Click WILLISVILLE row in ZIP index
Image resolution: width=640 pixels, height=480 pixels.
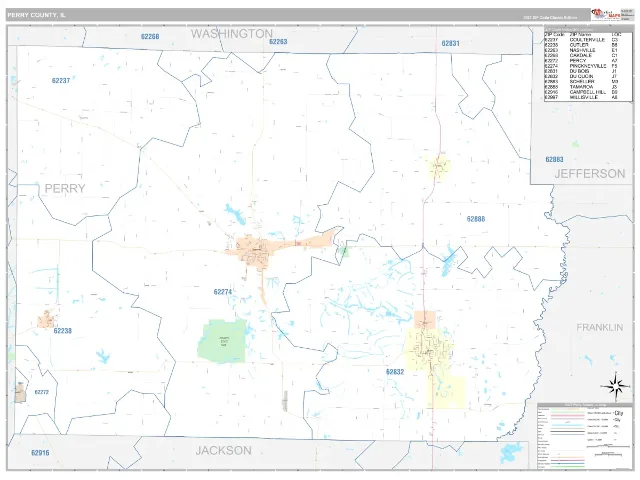[582, 97]
